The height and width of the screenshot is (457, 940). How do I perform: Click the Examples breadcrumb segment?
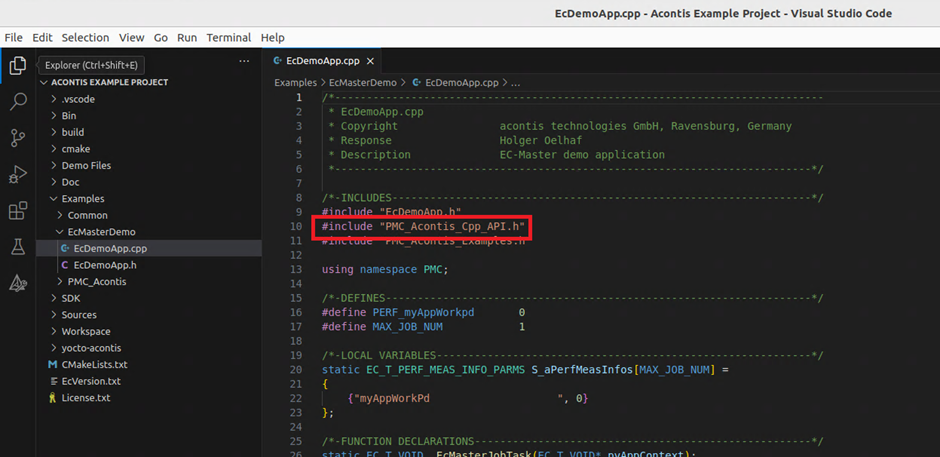(x=295, y=82)
